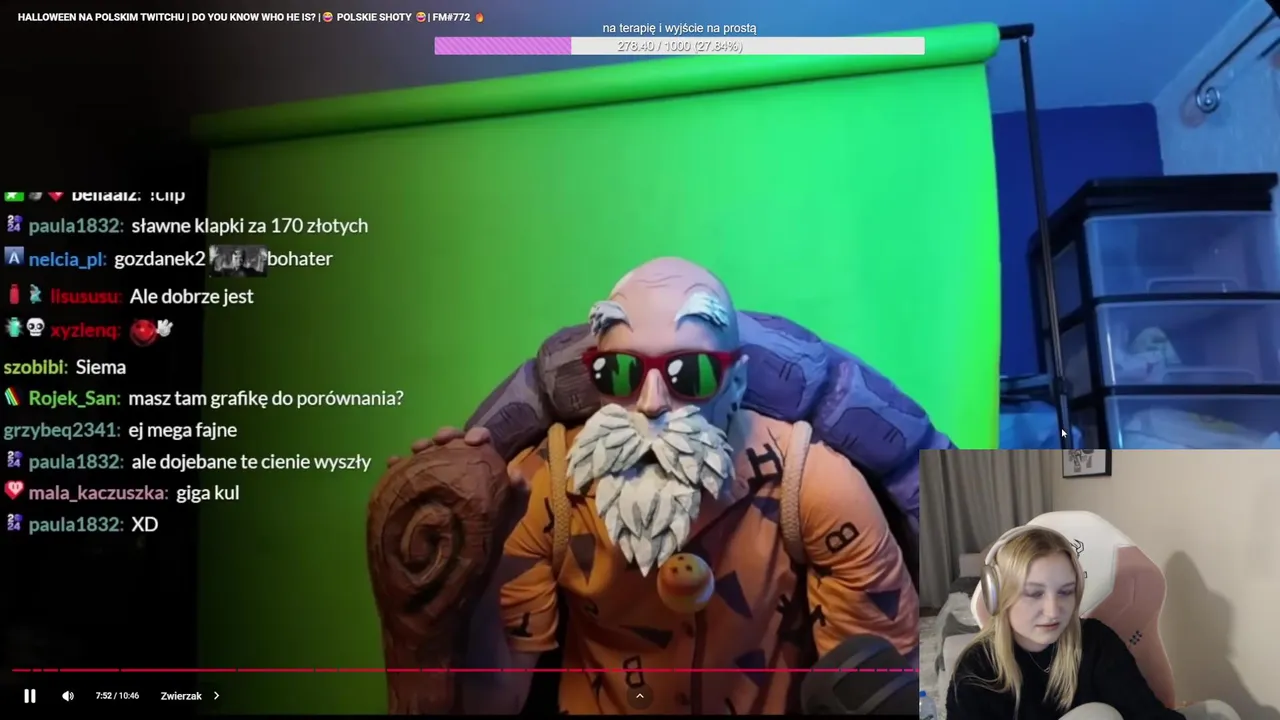The image size is (1280, 720).
Task: Click goal text 'na terapię i wyjście na prostą'
Action: tap(679, 28)
